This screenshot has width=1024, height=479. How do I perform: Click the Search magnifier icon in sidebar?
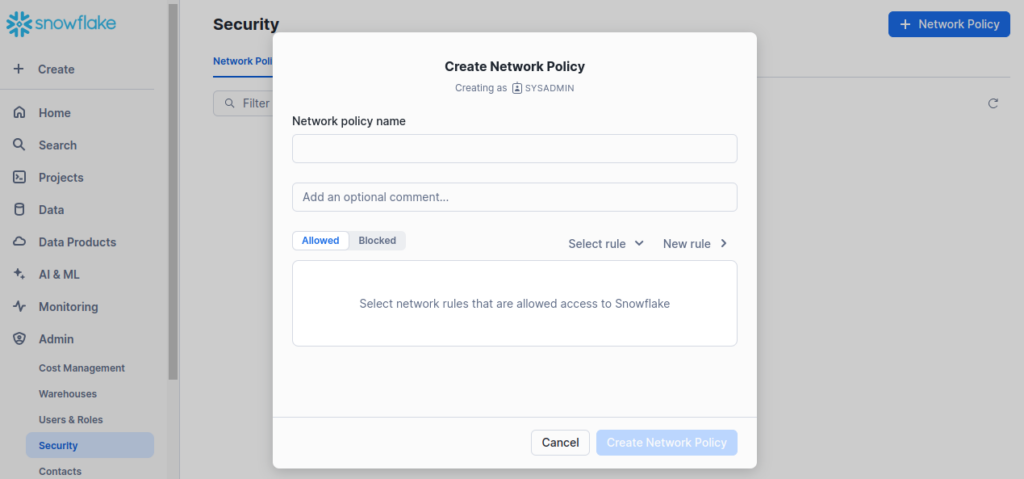click(19, 145)
